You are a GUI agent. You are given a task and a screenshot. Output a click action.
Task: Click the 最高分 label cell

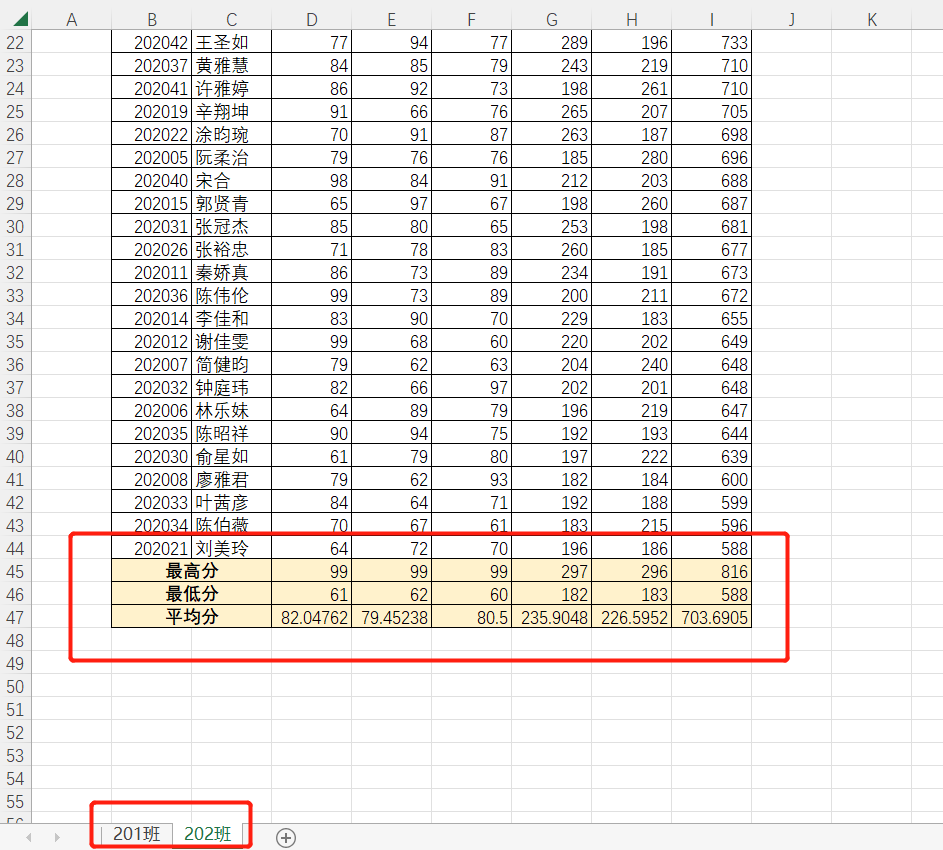(192, 571)
